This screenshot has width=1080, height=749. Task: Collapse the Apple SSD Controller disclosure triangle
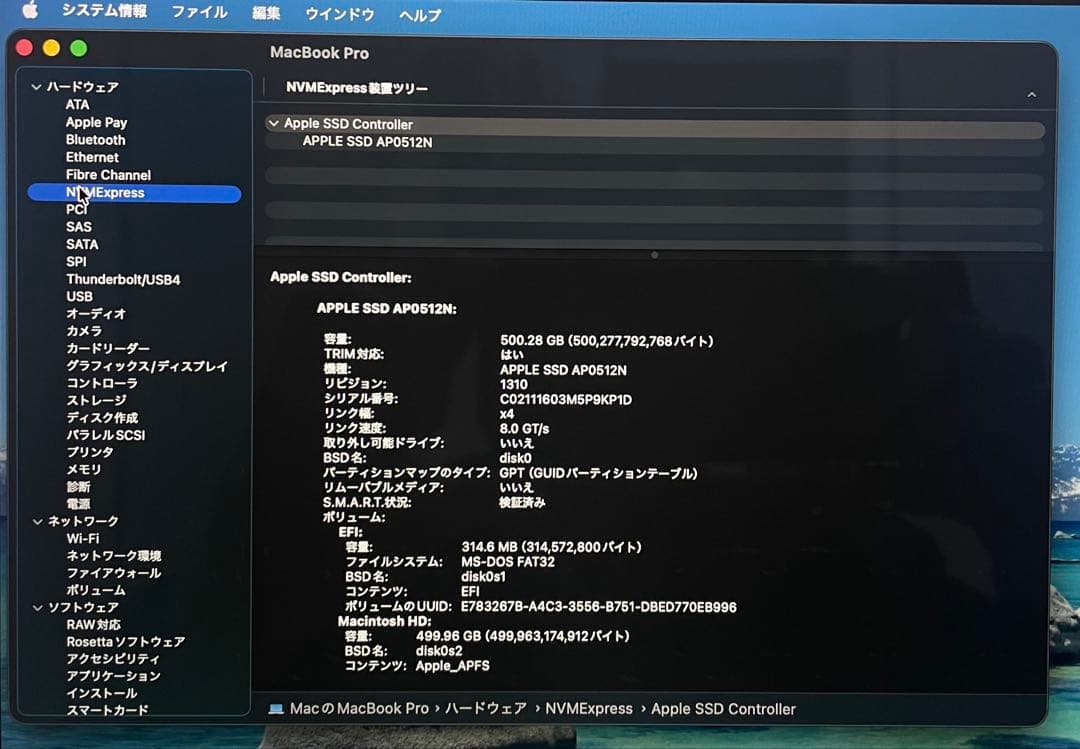point(273,124)
